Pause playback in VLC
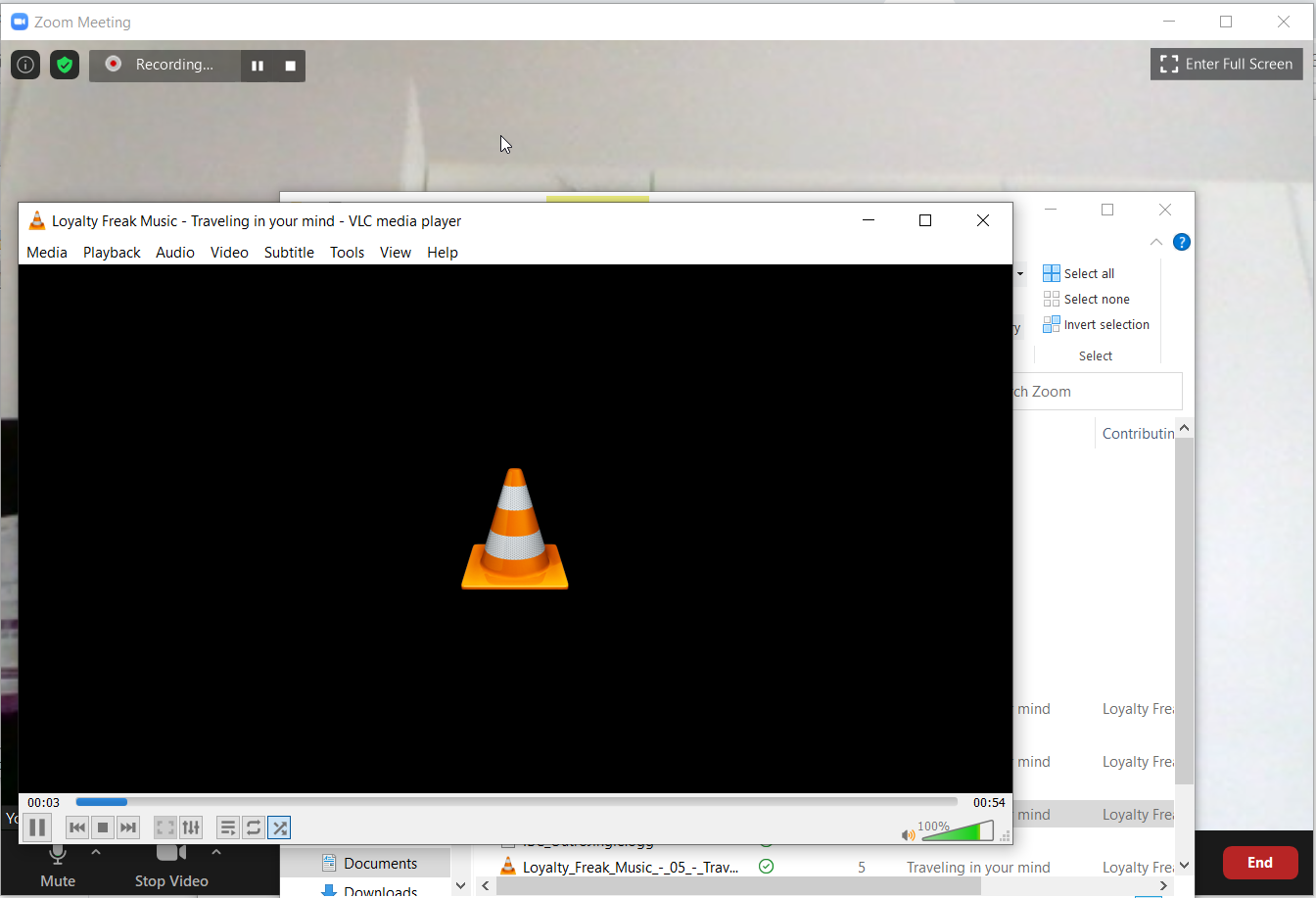The image size is (1316, 898). [x=37, y=827]
